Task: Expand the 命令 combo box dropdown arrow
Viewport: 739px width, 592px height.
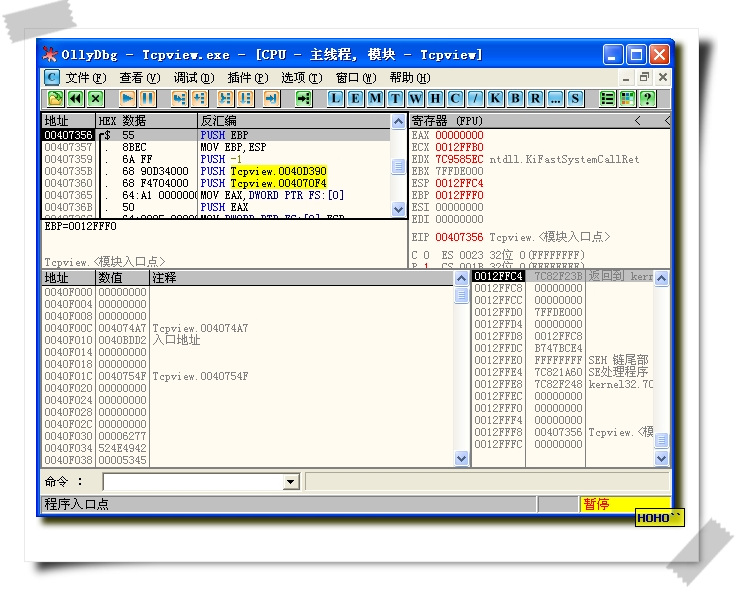Action: (291, 482)
